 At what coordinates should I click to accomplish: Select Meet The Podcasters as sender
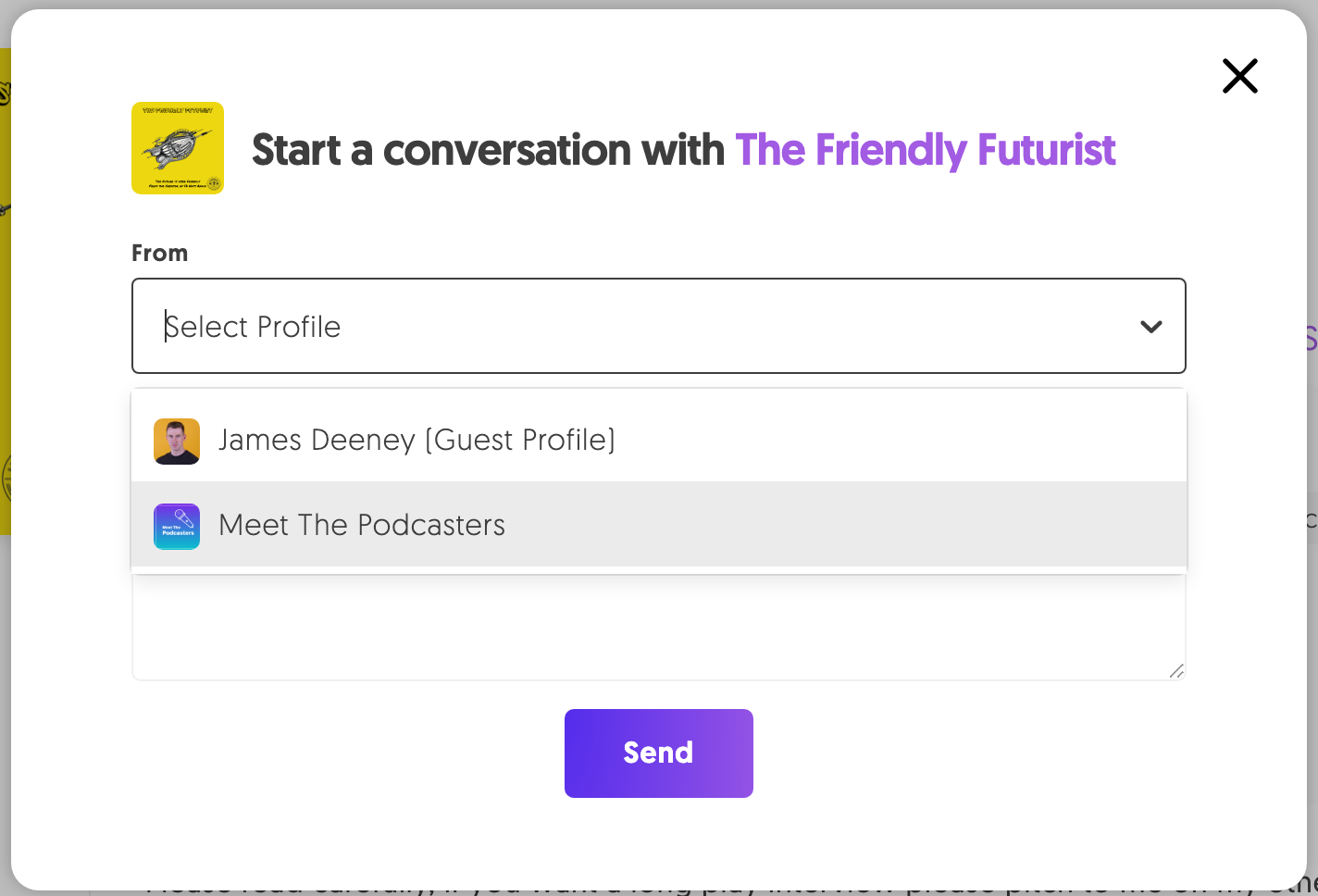coord(361,525)
